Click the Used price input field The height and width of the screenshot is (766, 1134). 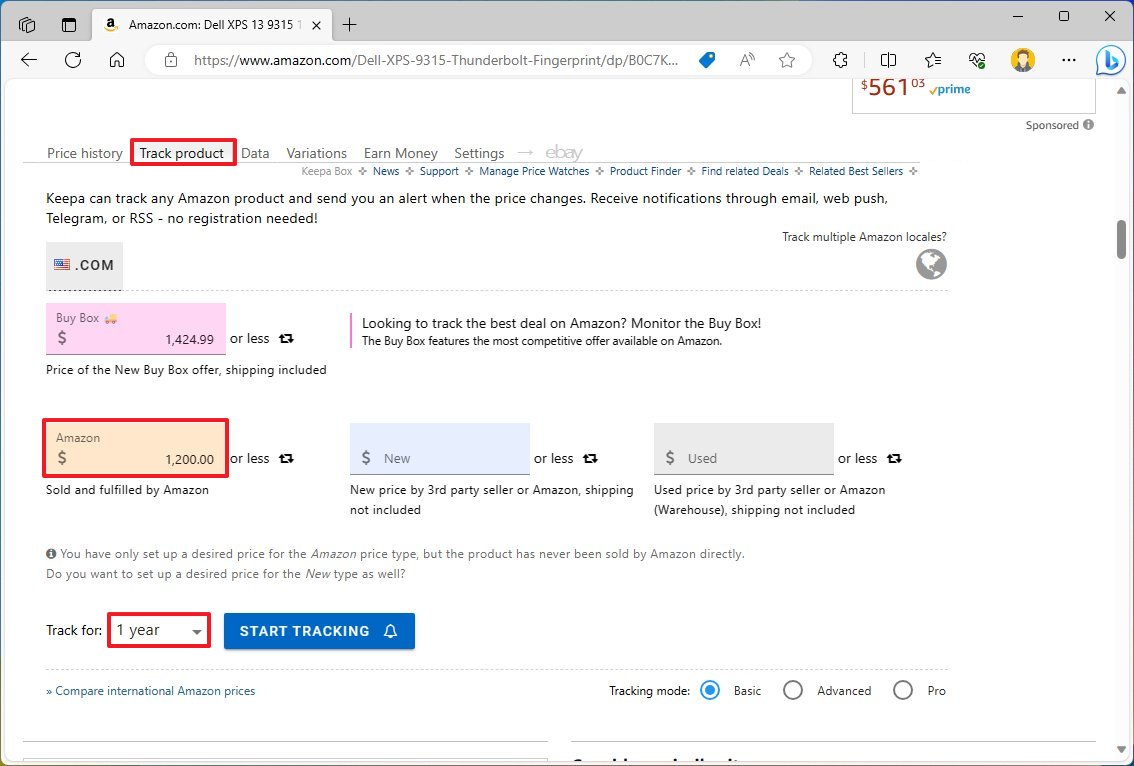tap(743, 449)
